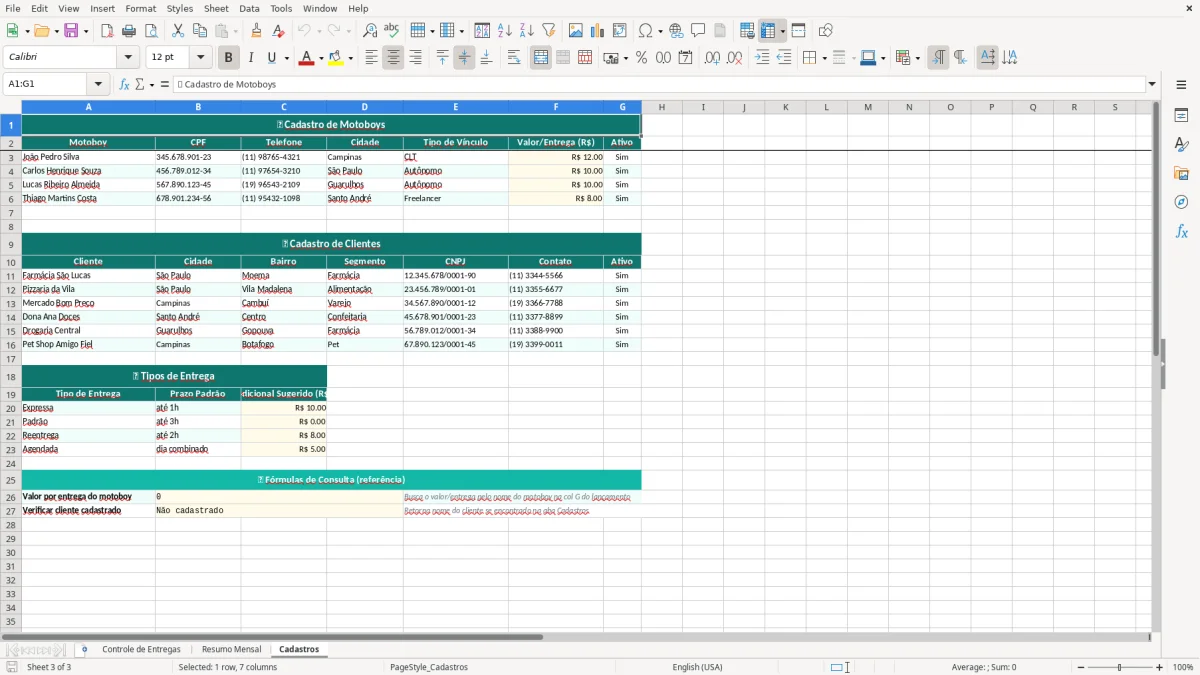The width and height of the screenshot is (1200, 675).
Task: Click English (USA) language in status bar
Action: pos(697,667)
